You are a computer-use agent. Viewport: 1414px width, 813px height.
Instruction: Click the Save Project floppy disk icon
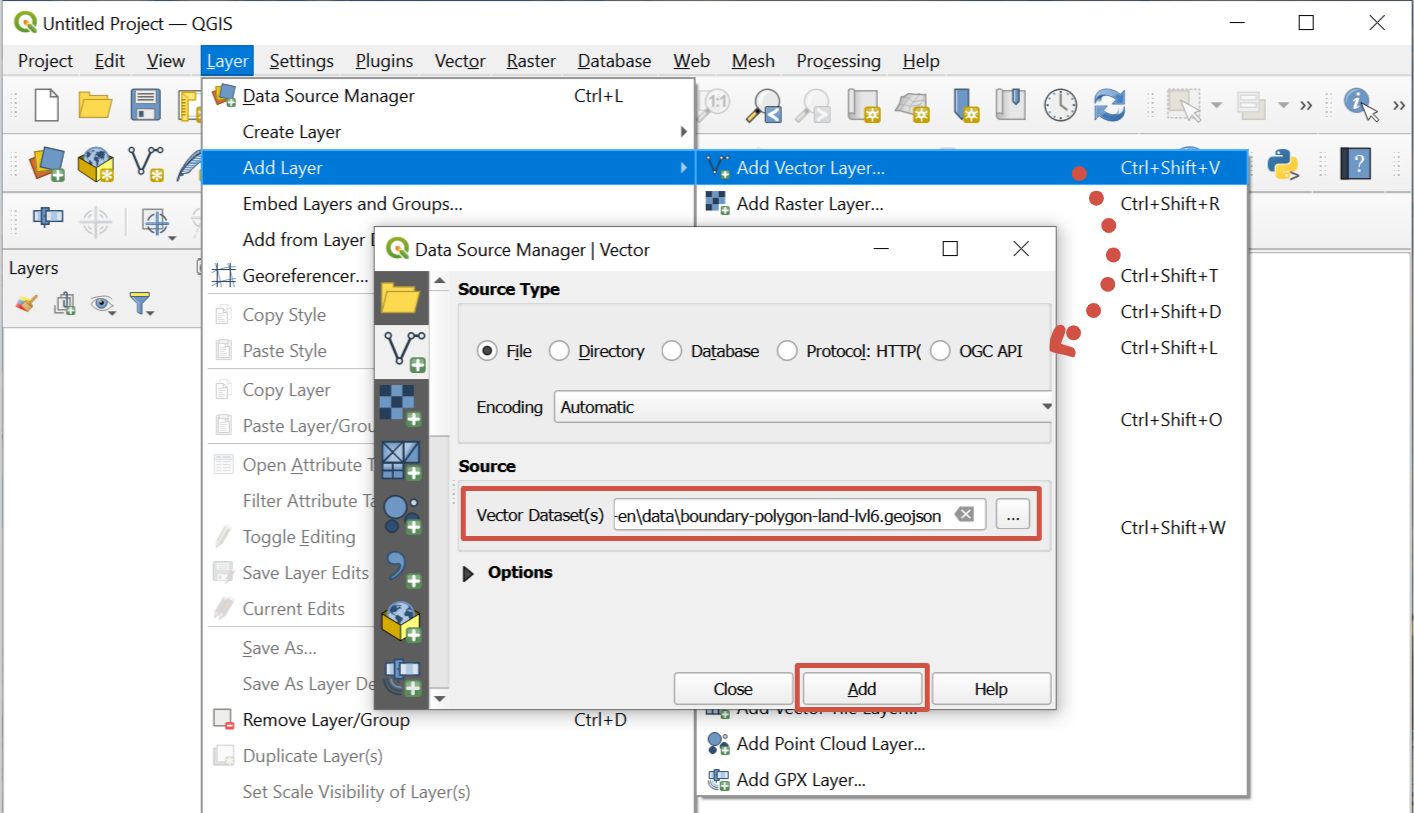(x=146, y=105)
